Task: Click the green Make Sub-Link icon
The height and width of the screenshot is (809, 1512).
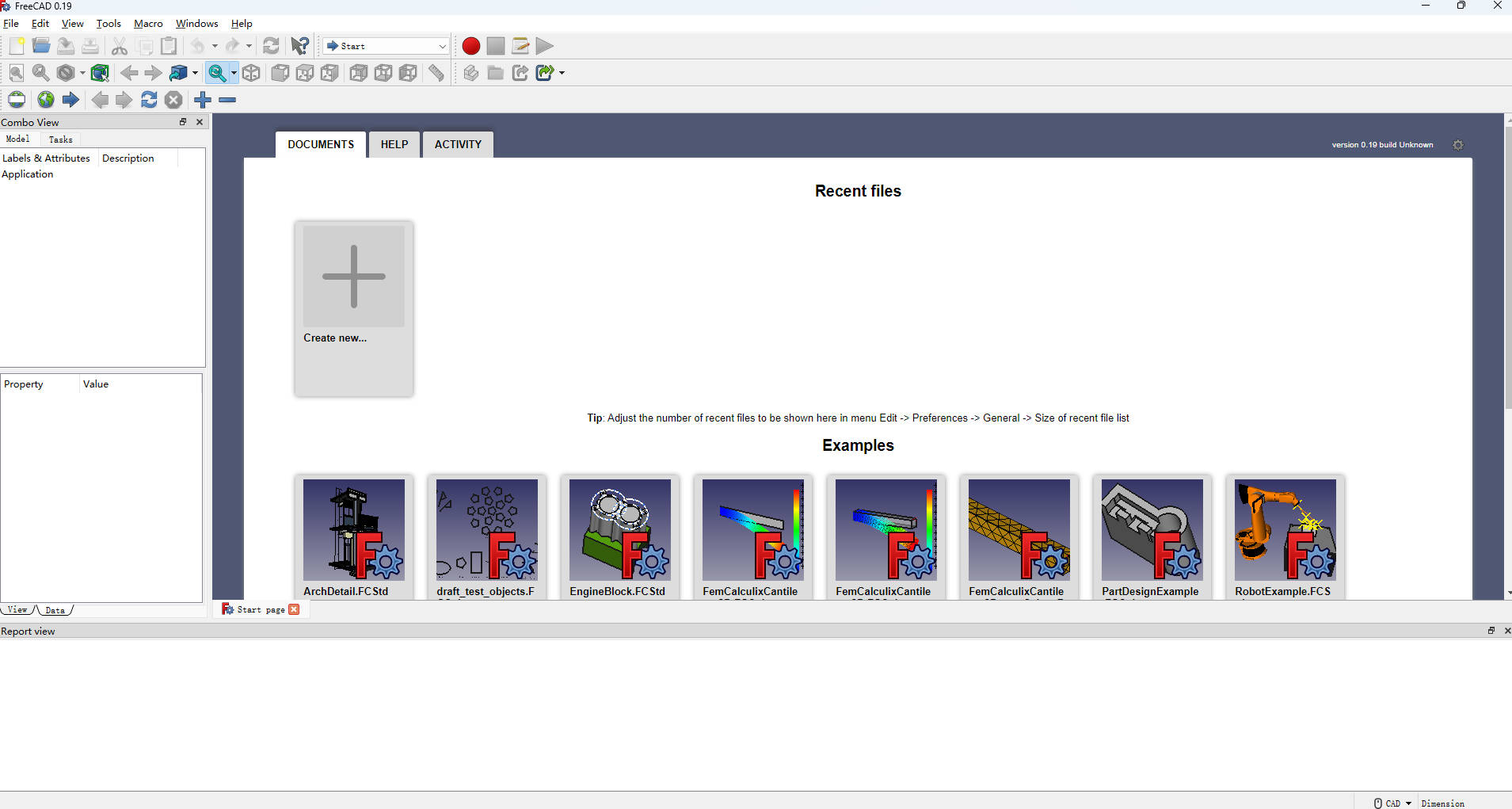Action: (x=545, y=73)
